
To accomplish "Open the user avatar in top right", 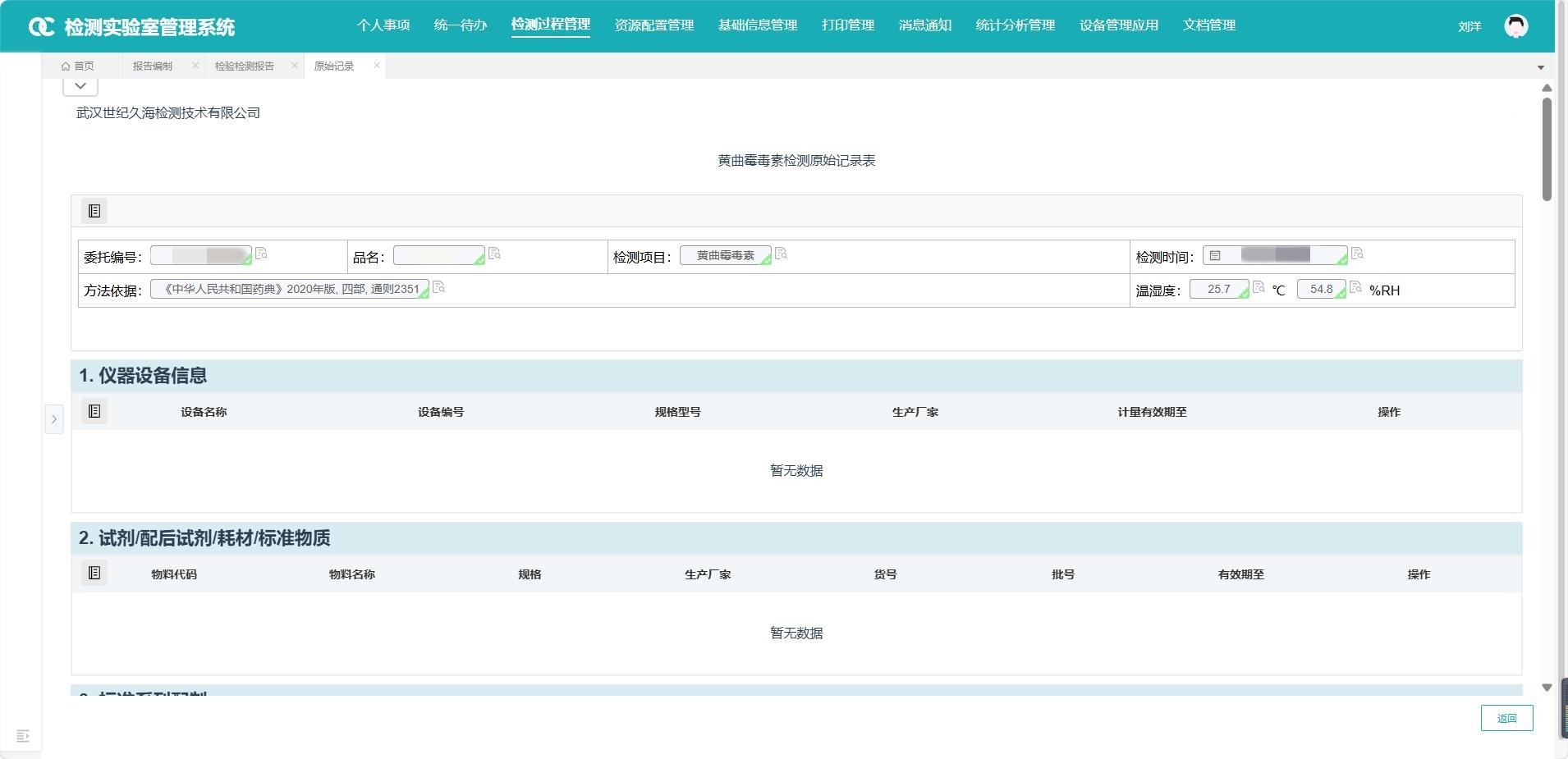I will tap(1515, 26).
